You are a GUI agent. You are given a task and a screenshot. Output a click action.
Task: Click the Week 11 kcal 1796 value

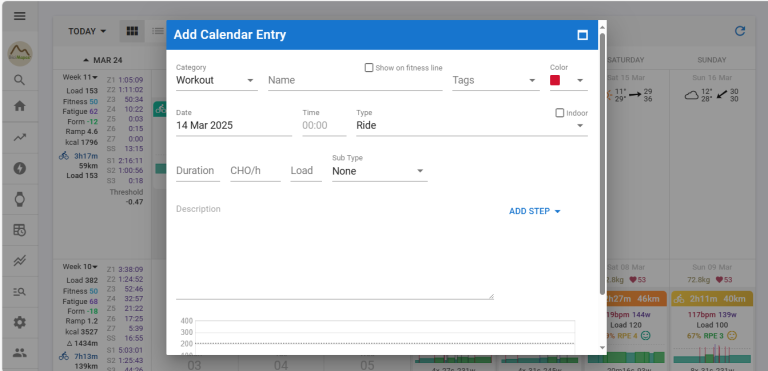tap(82, 142)
